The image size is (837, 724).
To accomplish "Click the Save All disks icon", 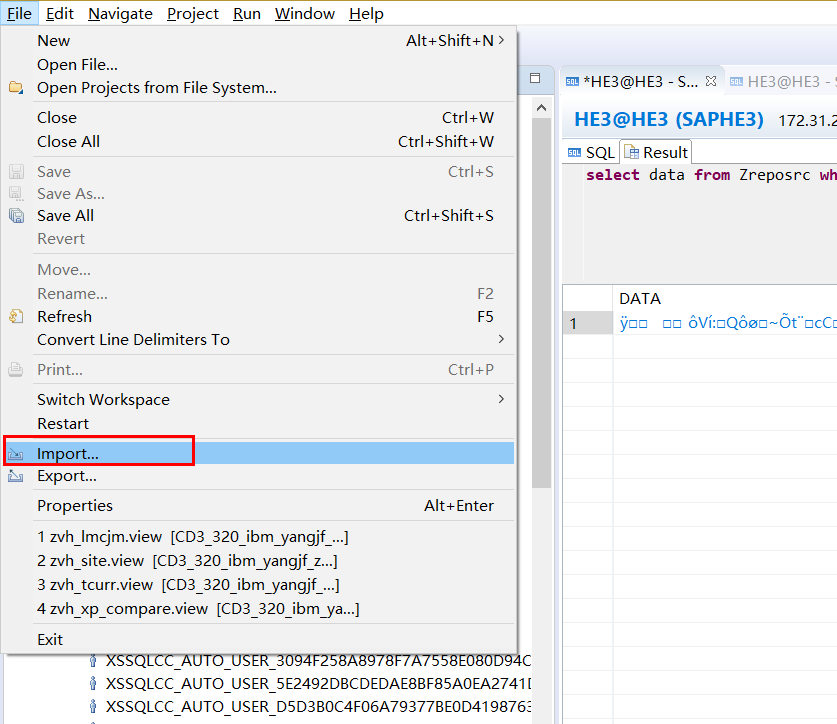I will 17,216.
